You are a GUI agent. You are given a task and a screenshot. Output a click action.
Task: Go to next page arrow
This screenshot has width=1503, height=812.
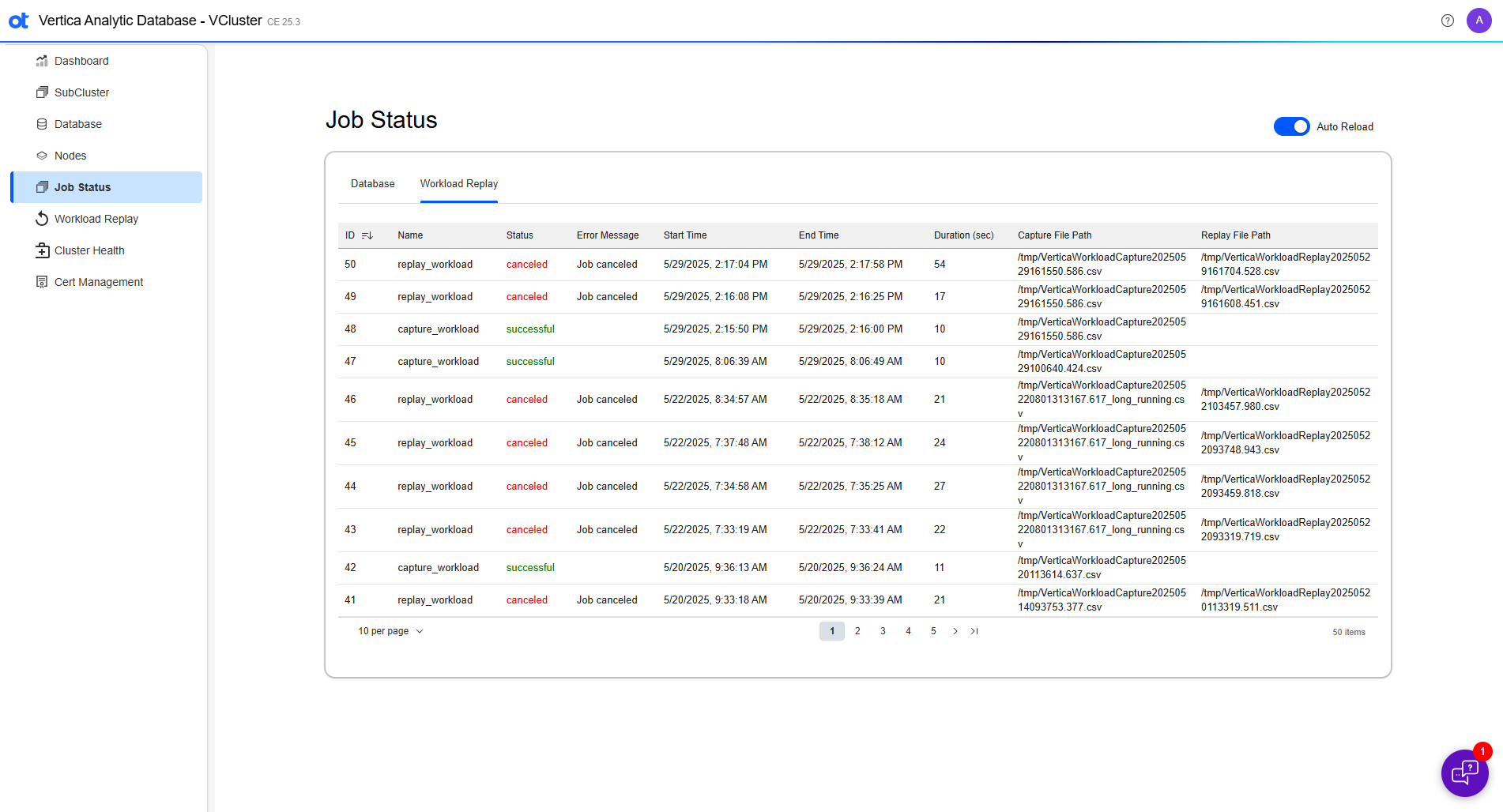(955, 631)
